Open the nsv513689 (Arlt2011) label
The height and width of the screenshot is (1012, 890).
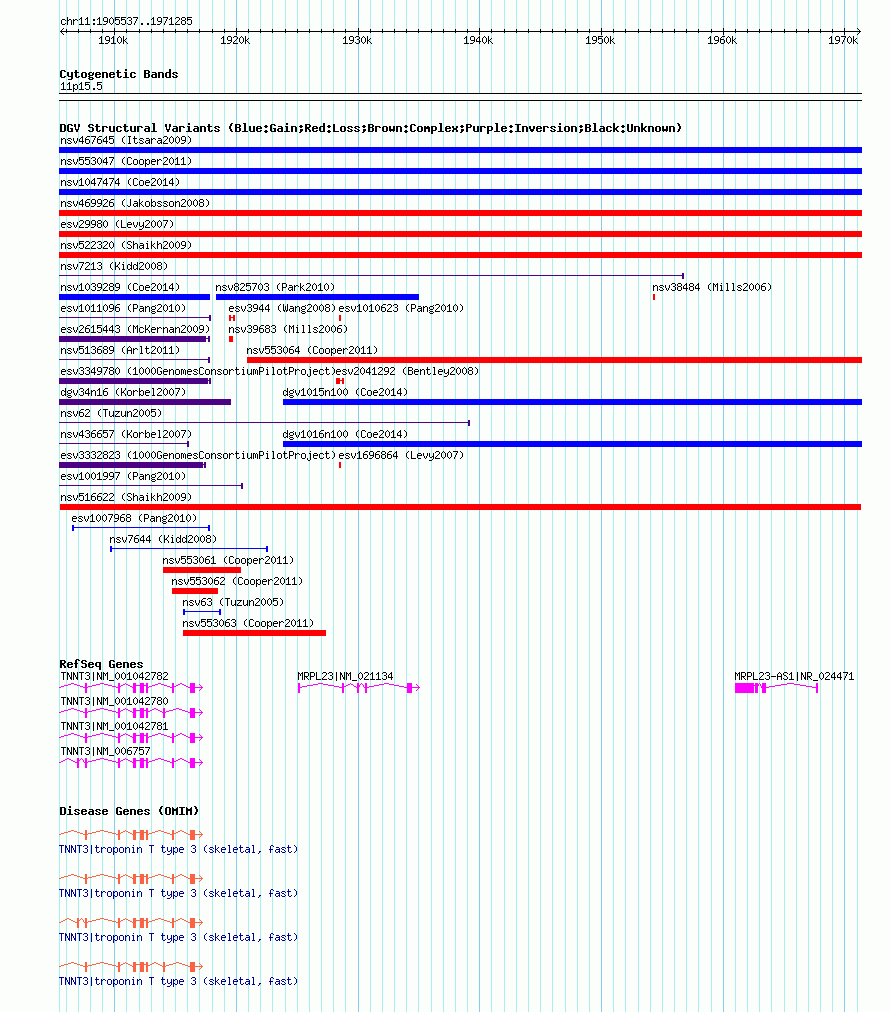120,350
